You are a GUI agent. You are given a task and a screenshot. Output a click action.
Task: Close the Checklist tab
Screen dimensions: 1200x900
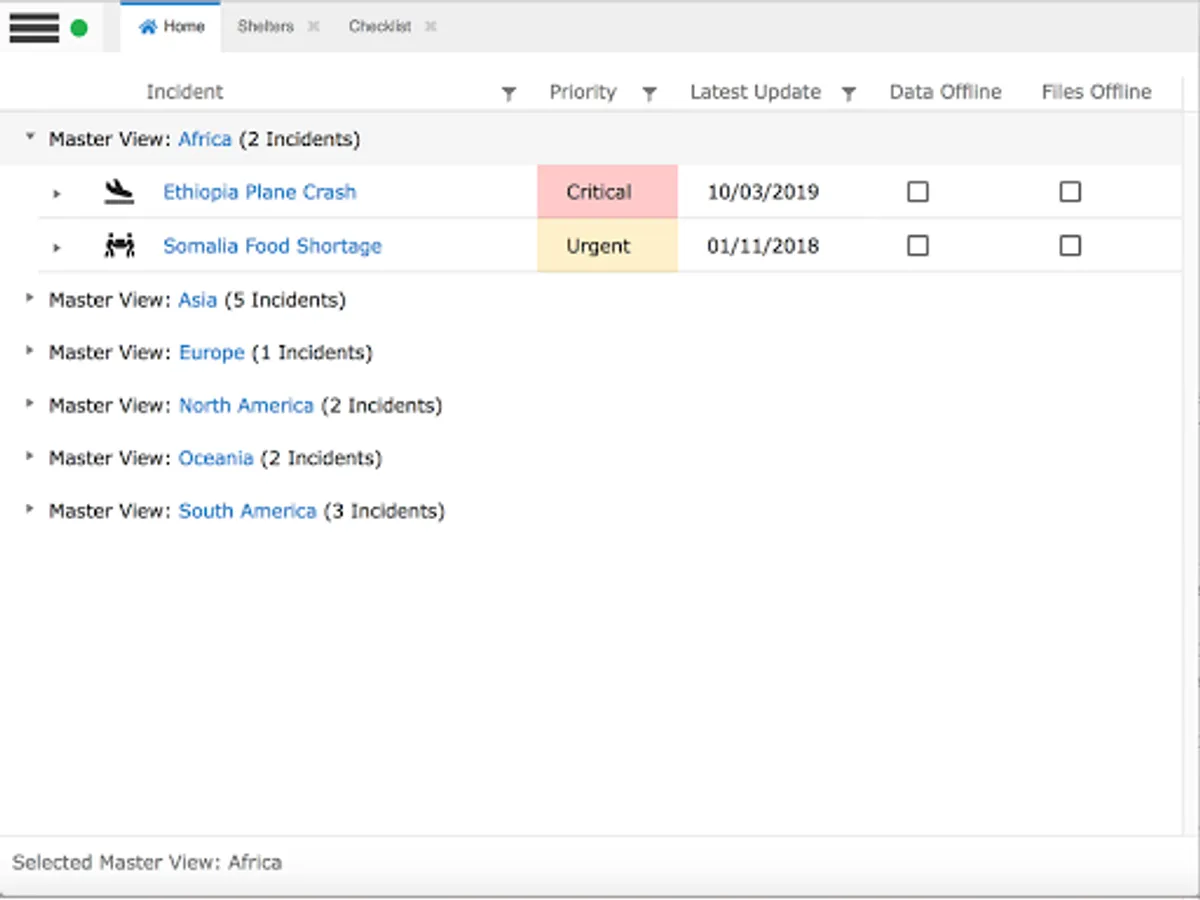pos(430,27)
